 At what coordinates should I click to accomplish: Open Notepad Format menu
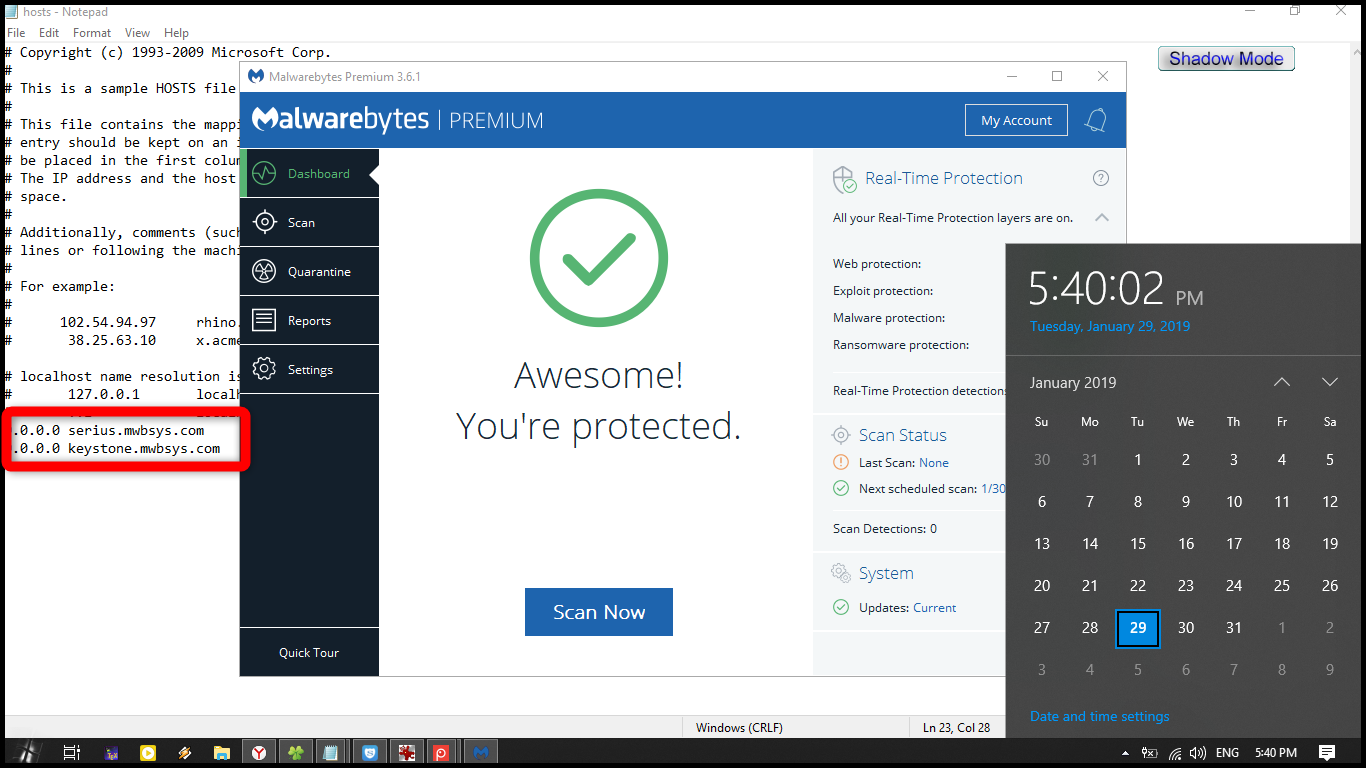click(92, 33)
